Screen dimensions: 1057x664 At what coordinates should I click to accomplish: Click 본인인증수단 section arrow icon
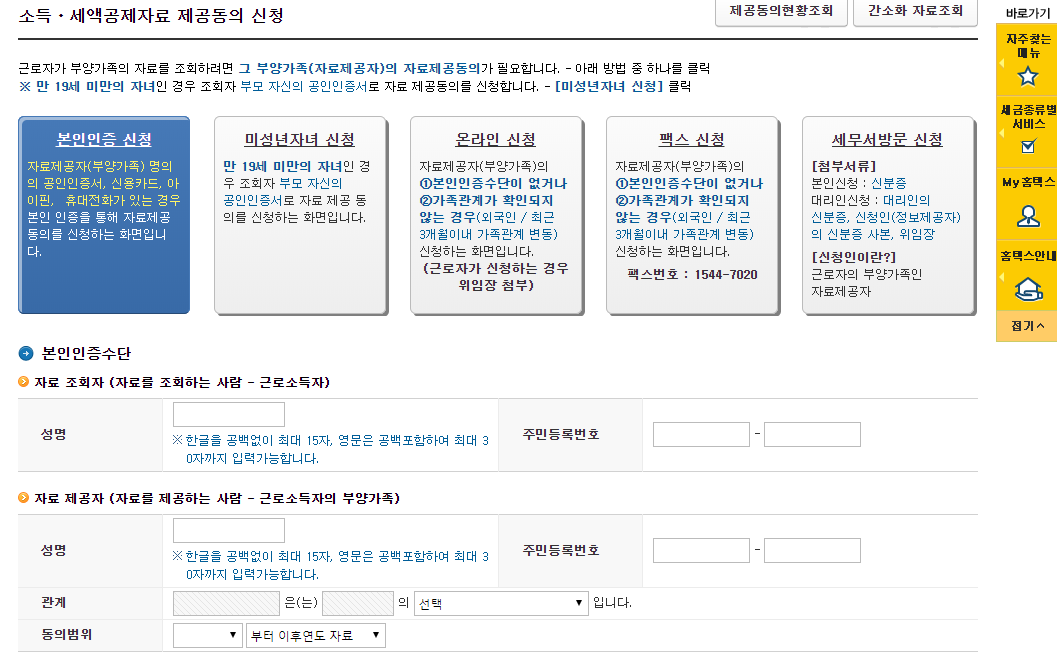tap(26, 353)
